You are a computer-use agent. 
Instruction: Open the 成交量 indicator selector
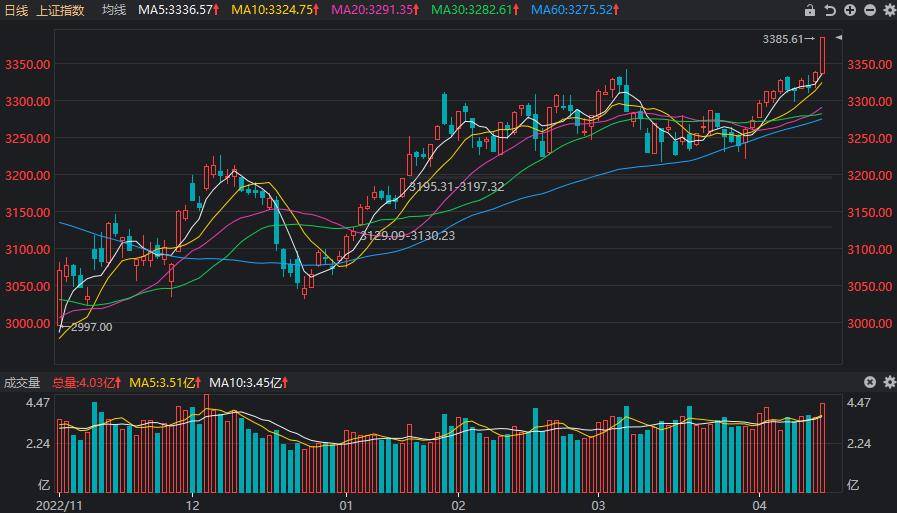click(x=22, y=382)
